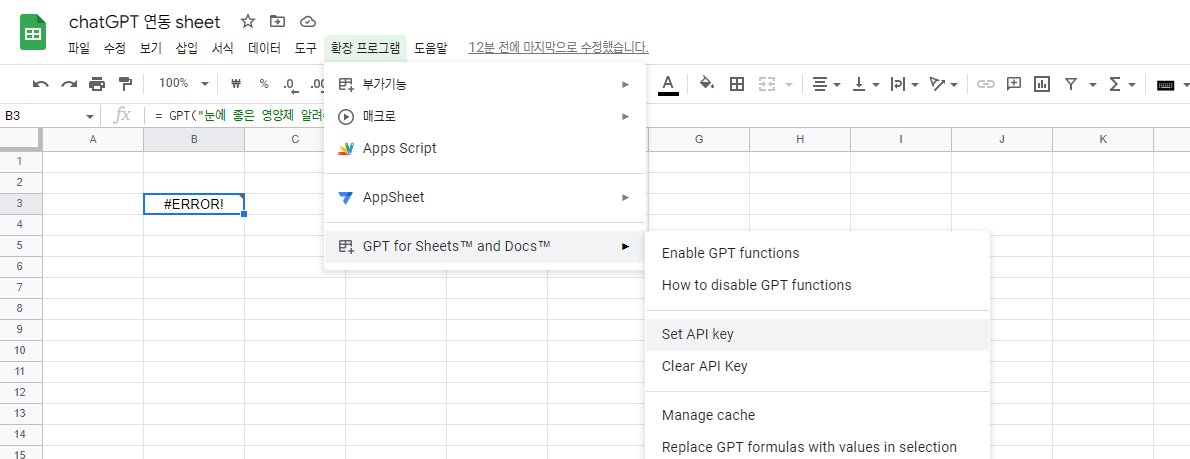This screenshot has width=1190, height=459.
Task: Insert a link with the chain icon
Action: 985,84
